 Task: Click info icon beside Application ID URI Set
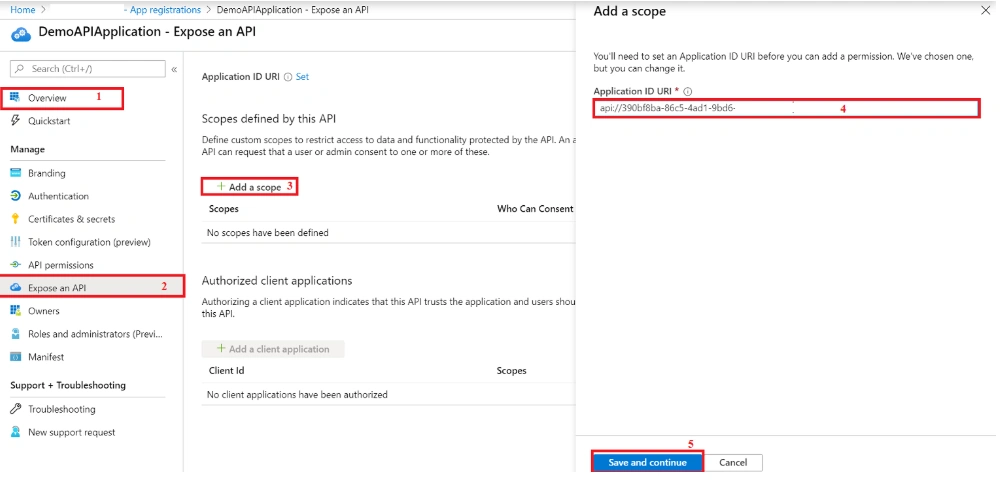click(288, 76)
